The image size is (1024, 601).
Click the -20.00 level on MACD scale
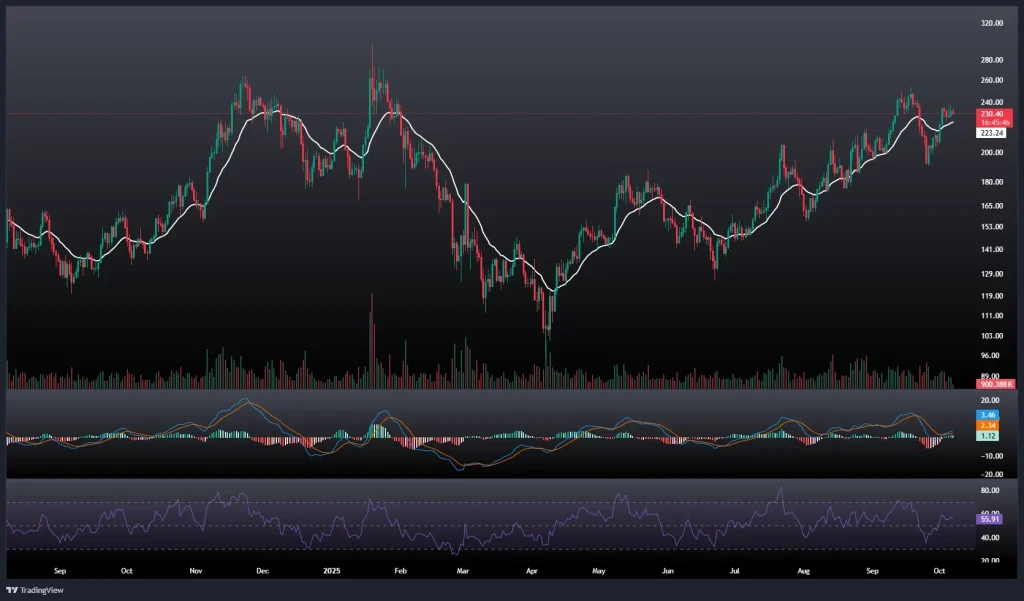pyautogui.click(x=990, y=475)
